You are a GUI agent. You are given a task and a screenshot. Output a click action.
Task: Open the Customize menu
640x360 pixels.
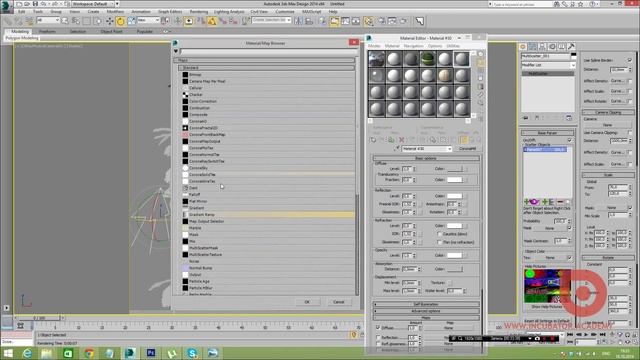coord(284,12)
